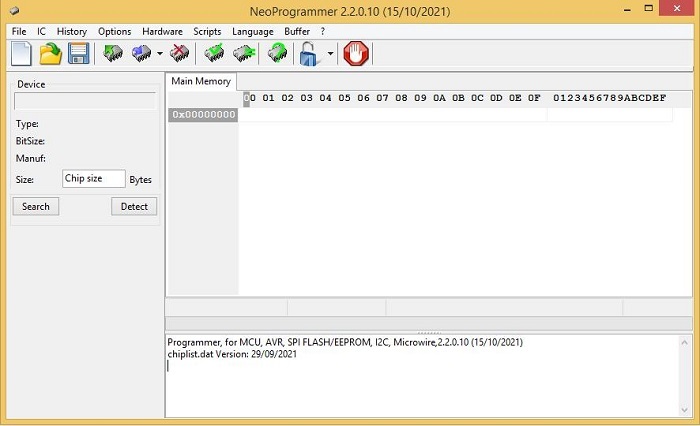Click the Auto chip icon with green arrow
Image resolution: width=700 pixels, height=426 pixels.
[x=277, y=54]
